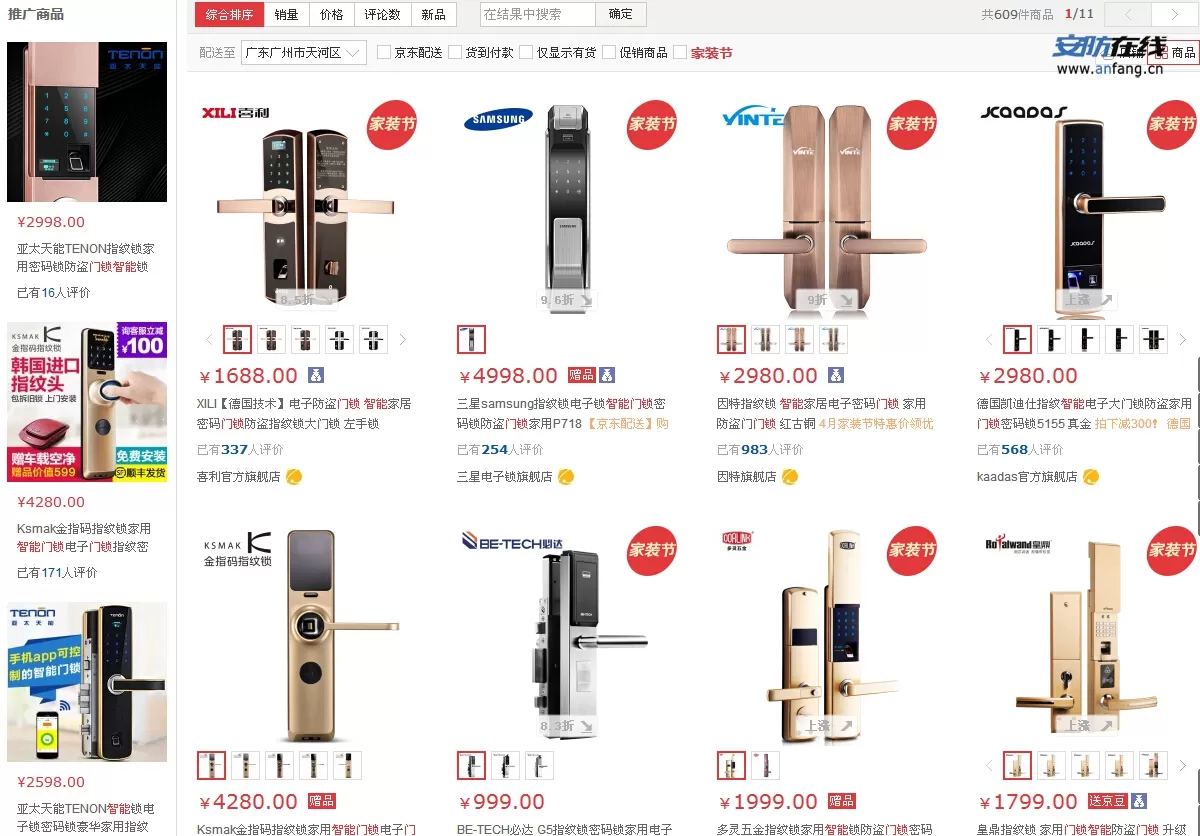Click the previous page arrow at top right

[1130, 14]
